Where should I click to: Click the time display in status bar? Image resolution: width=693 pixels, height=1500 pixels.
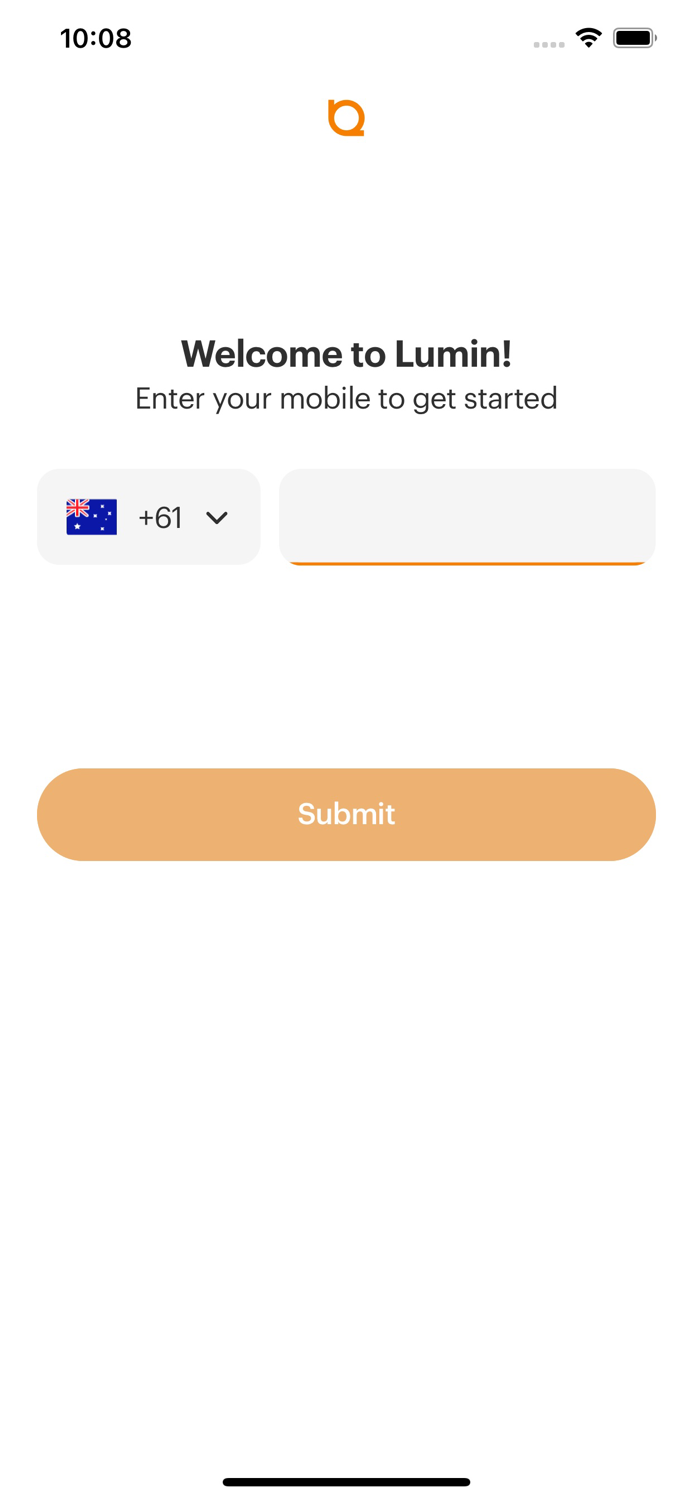96,38
